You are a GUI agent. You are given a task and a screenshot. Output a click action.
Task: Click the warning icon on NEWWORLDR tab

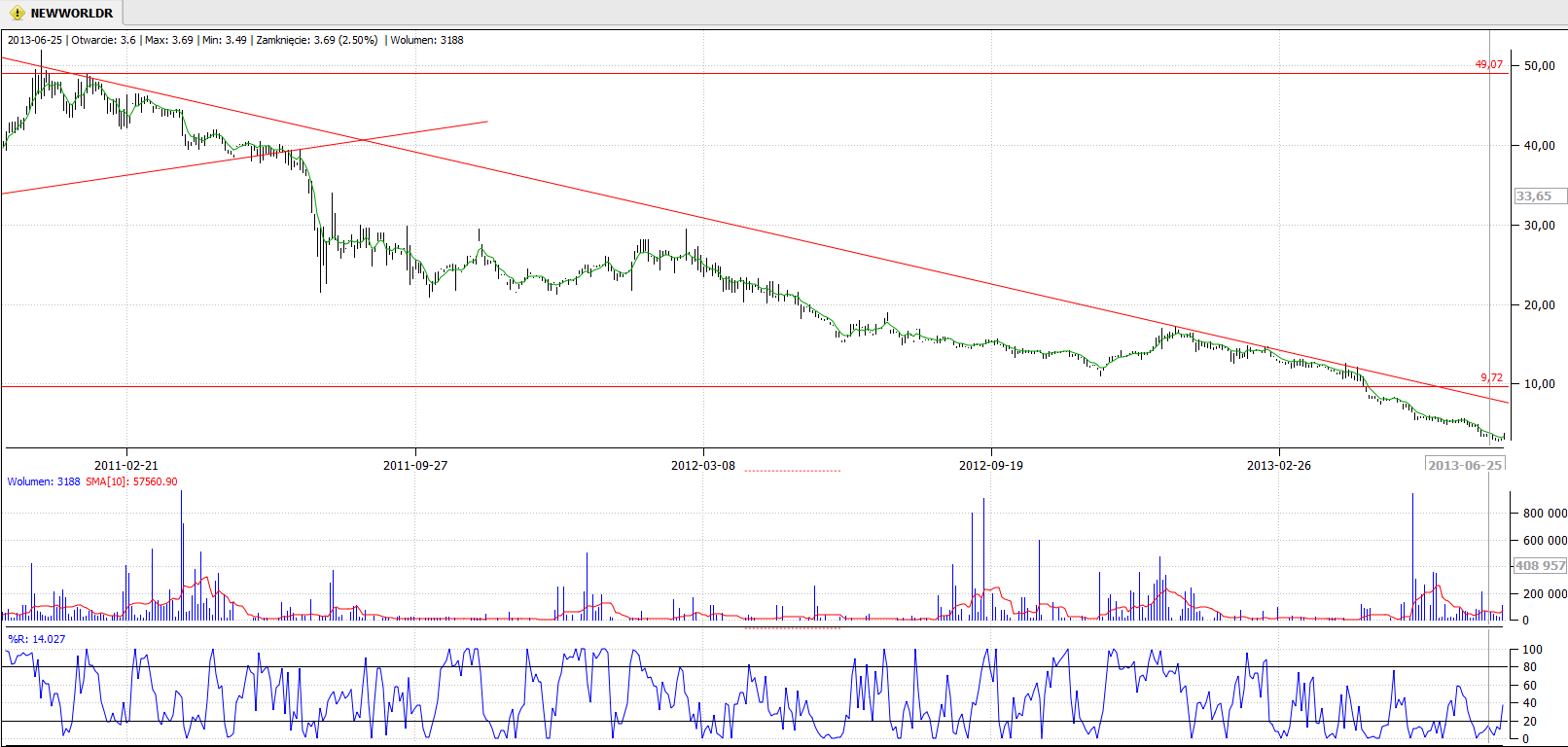click(x=17, y=14)
